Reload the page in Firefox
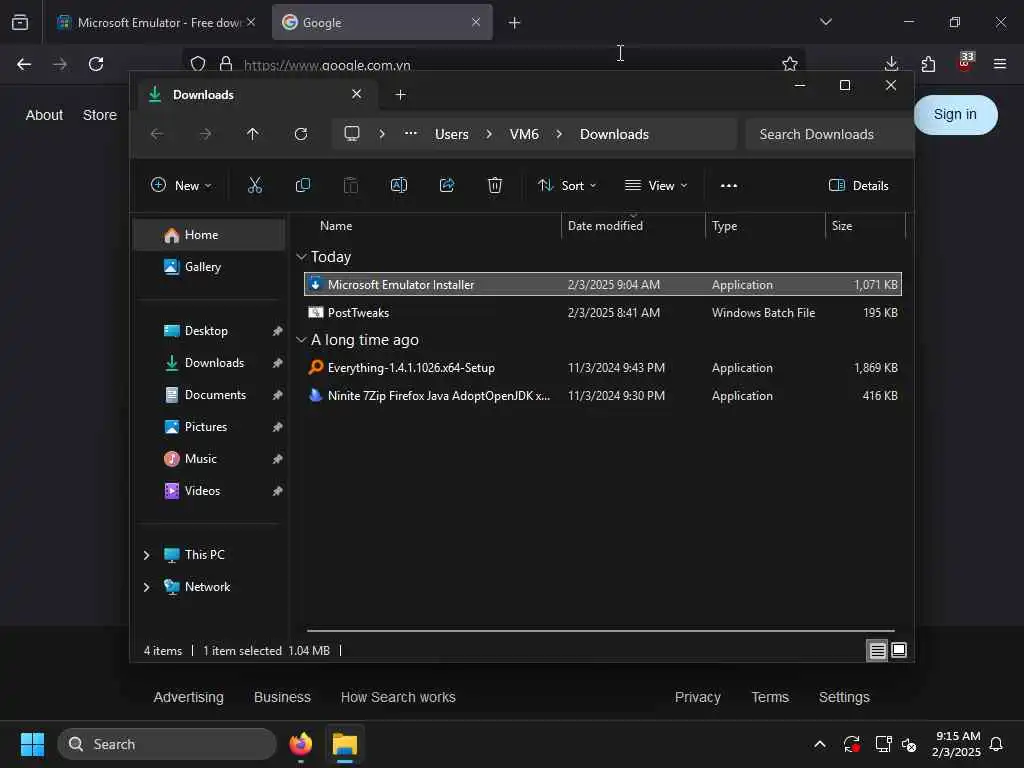1024x768 pixels. [x=96, y=64]
